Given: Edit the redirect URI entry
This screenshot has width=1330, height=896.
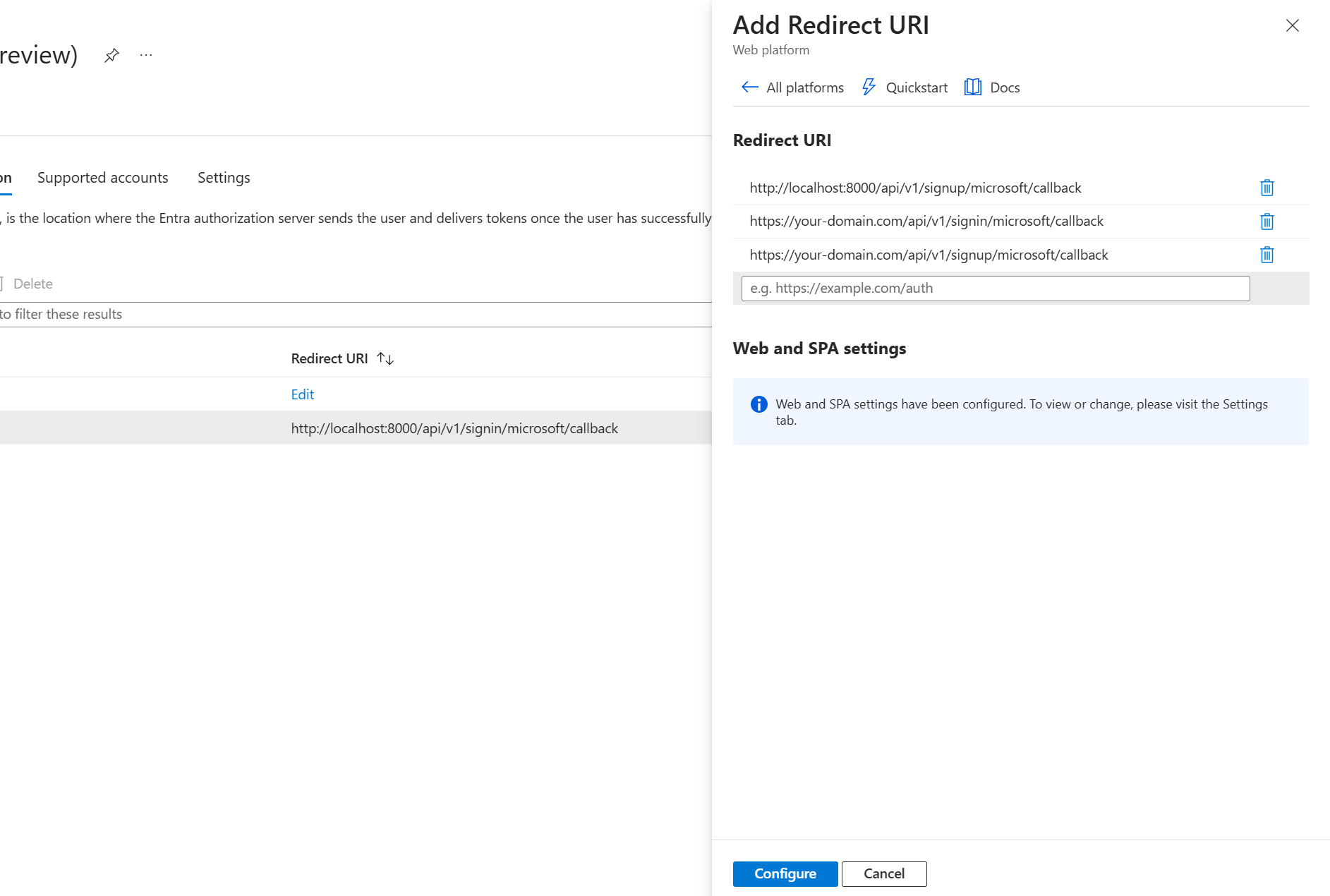Looking at the screenshot, I should [x=302, y=394].
